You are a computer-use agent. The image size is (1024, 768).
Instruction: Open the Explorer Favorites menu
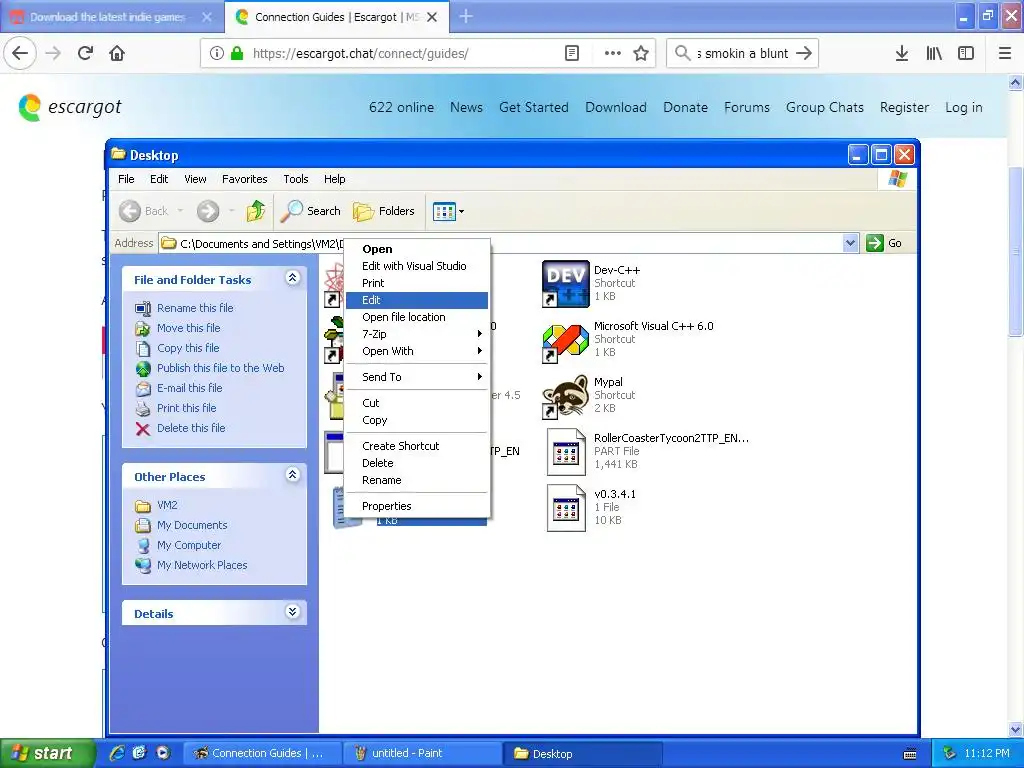[244, 179]
